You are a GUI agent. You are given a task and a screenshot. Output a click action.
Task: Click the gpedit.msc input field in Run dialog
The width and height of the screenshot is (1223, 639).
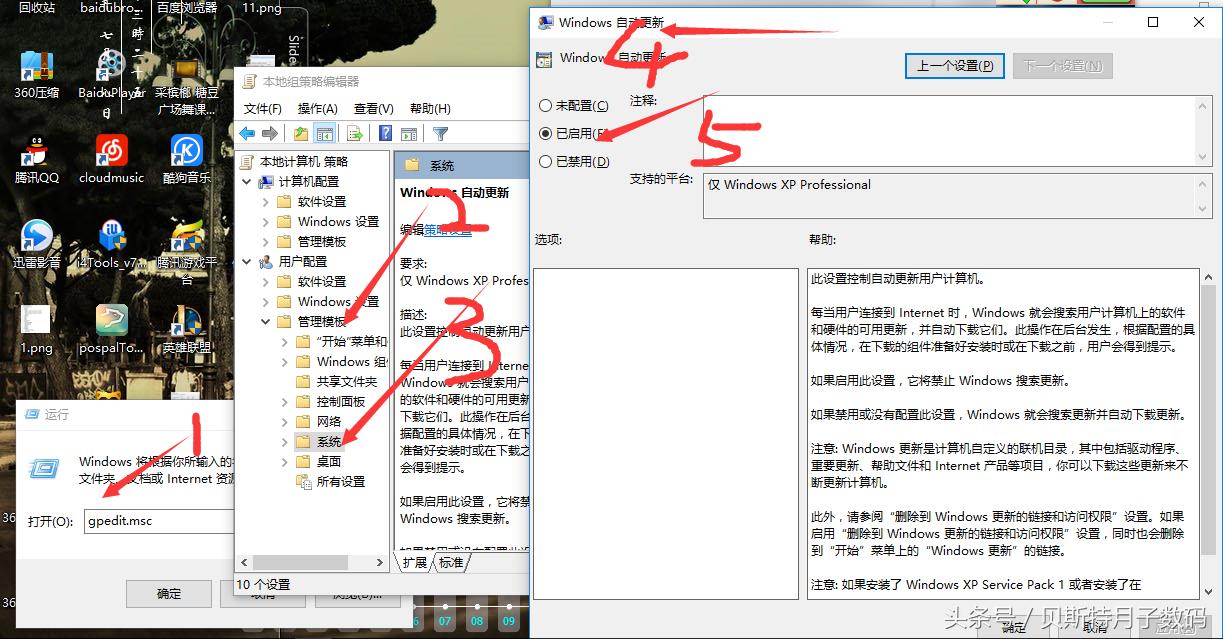click(160, 520)
